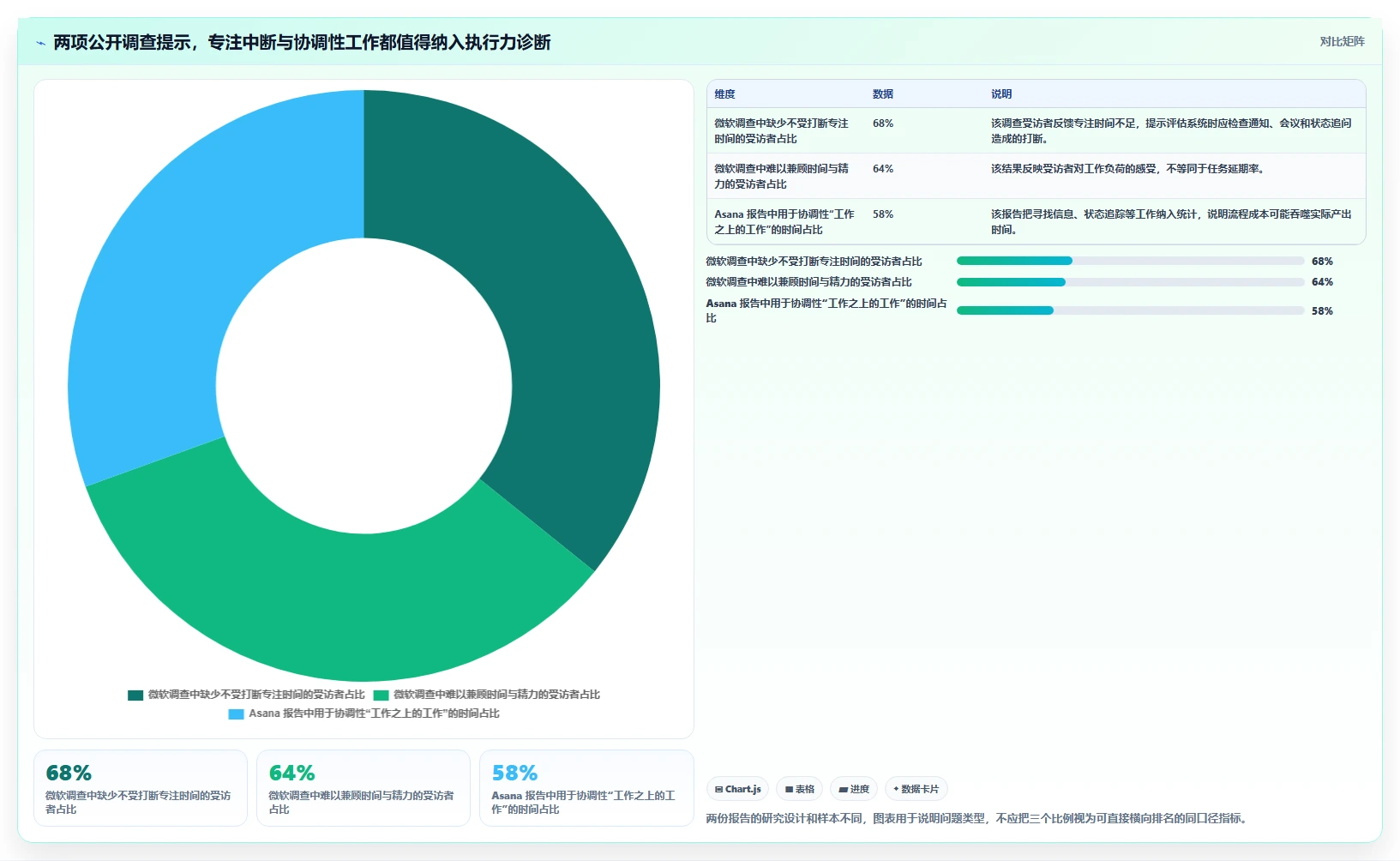Click the 58% cell in the table
This screenshot has height=861, width=1400.
point(883,214)
